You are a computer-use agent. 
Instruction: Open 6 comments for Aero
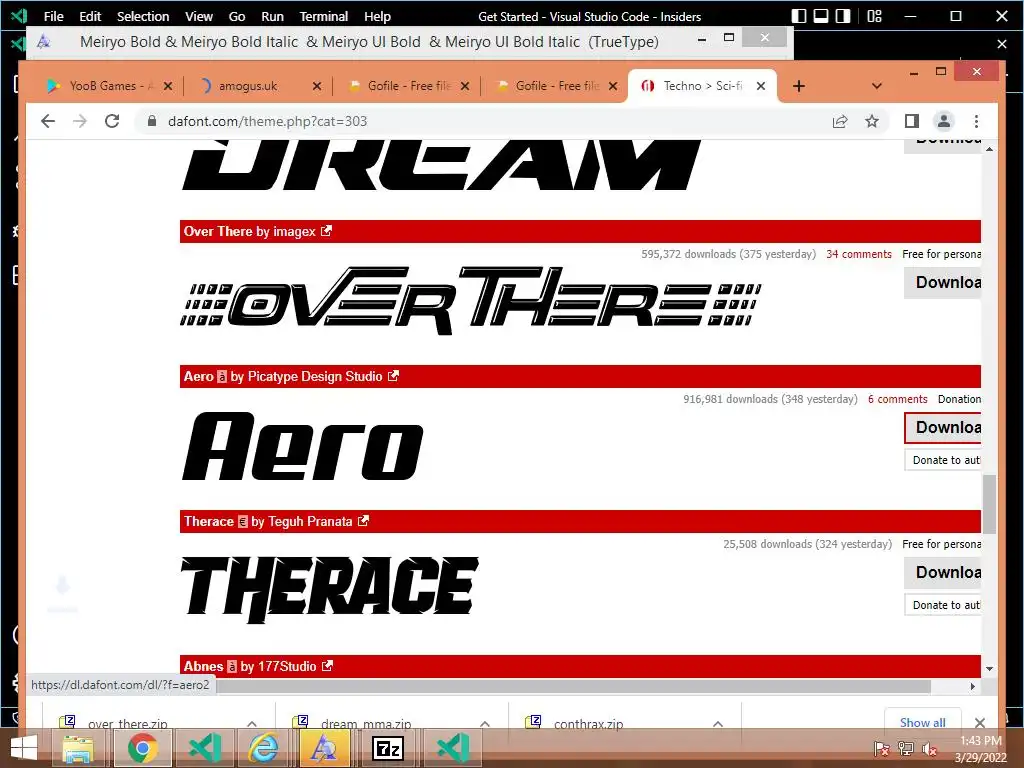pos(897,399)
